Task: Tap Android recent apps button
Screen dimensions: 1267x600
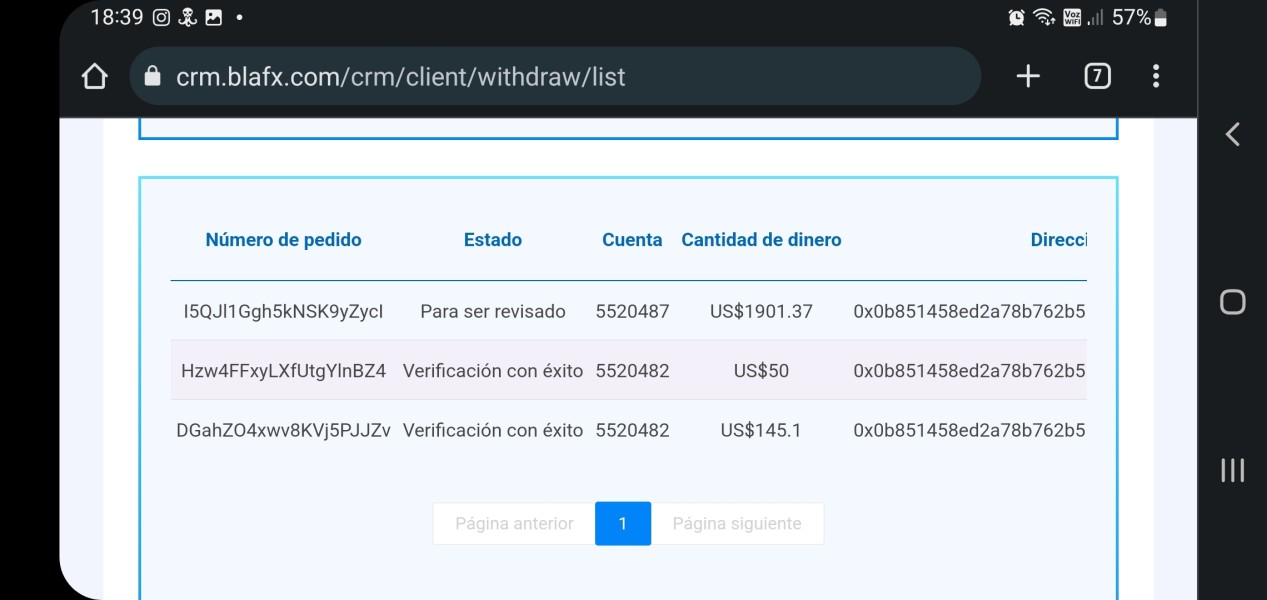Action: (1233, 470)
